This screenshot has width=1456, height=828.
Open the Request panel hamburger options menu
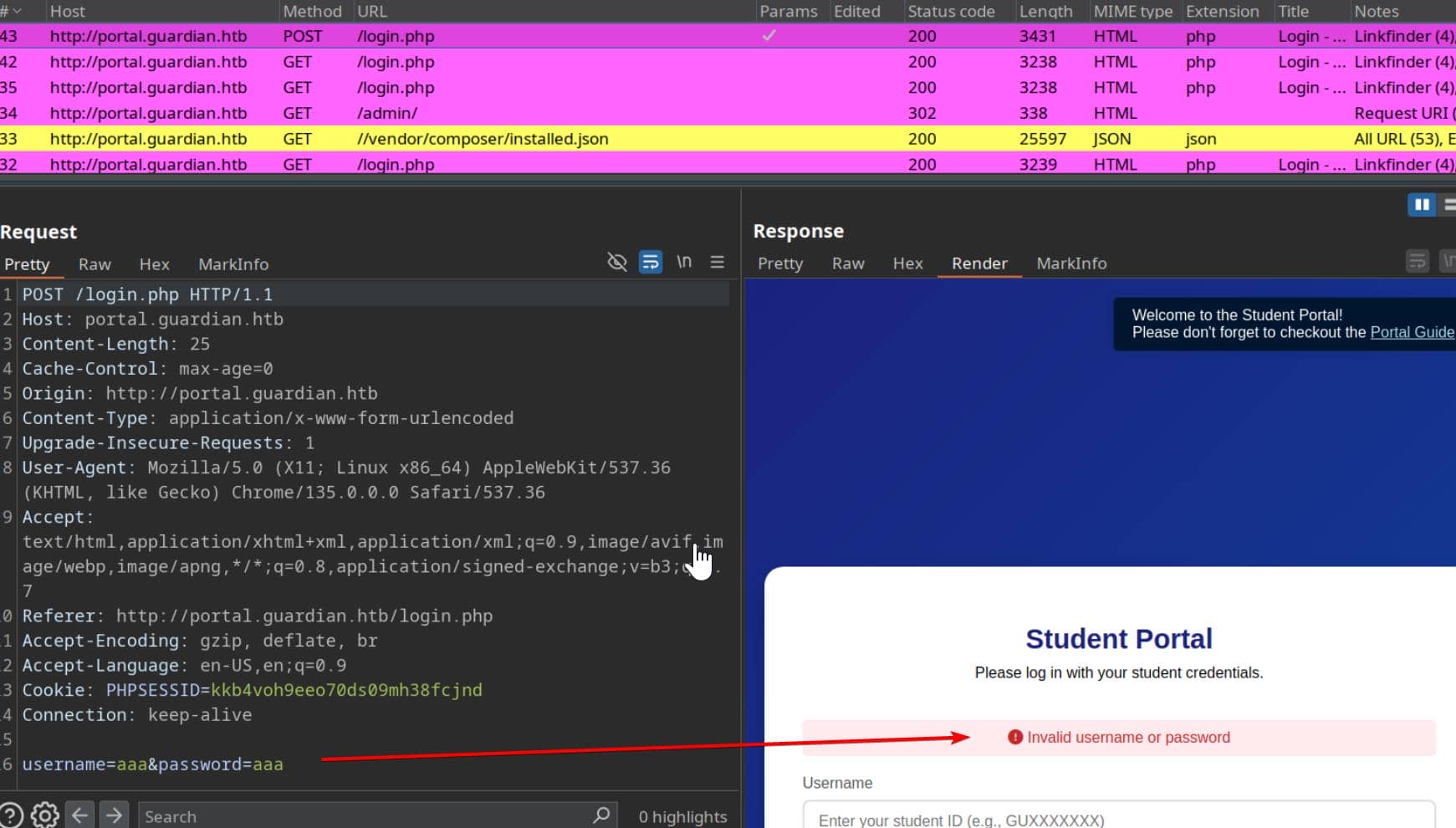[x=718, y=263]
